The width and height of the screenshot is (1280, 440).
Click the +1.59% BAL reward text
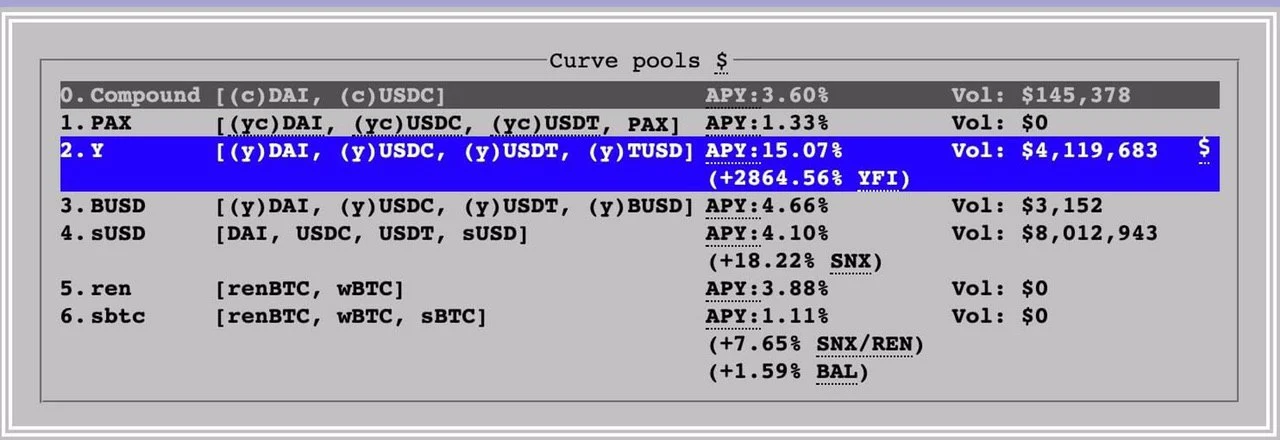tap(787, 372)
